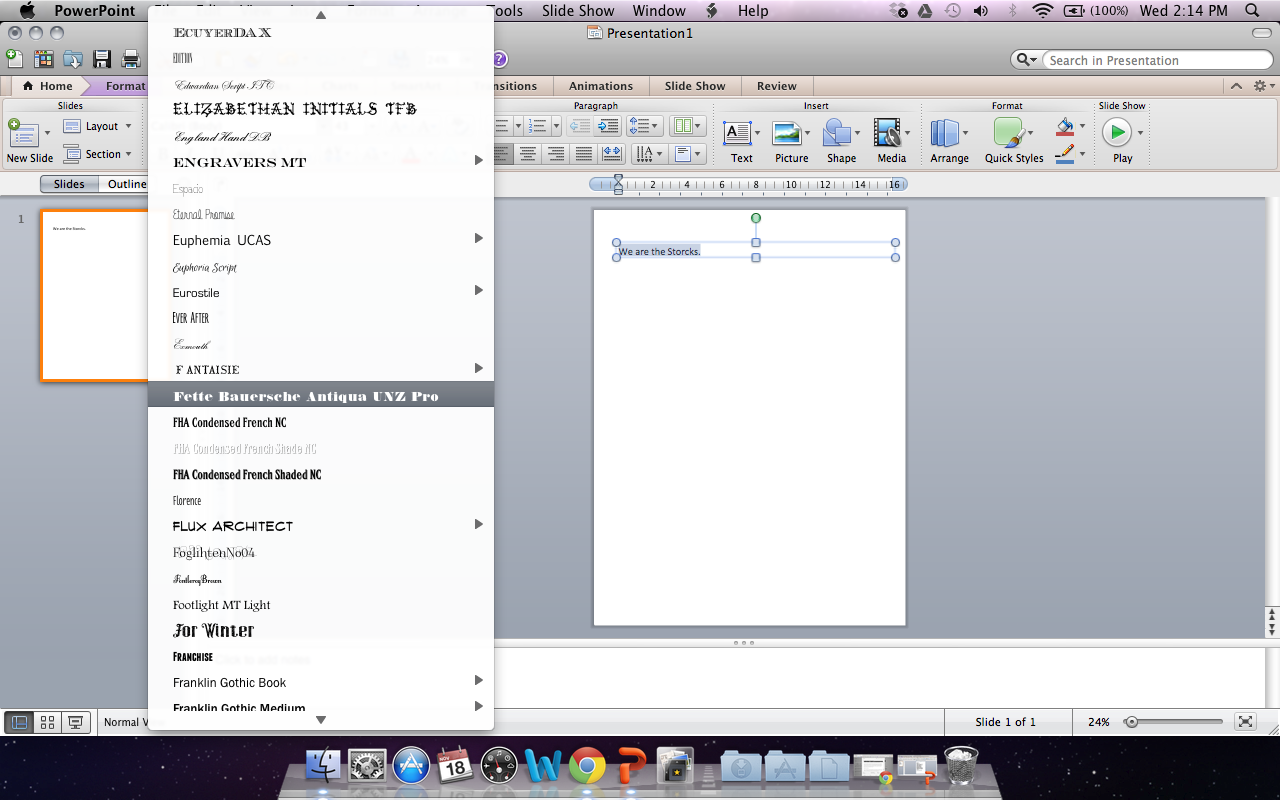Expand Engravers MT font submenu
The image size is (1280, 800).
click(x=479, y=160)
